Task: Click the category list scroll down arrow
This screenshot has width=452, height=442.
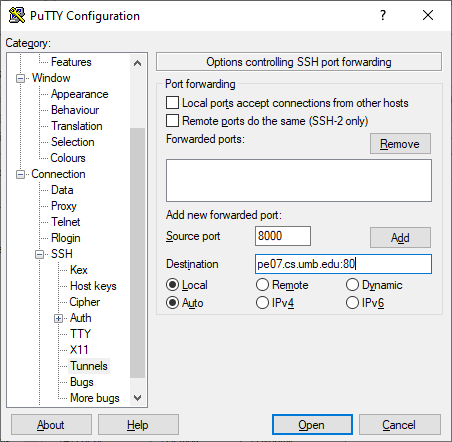Action: click(x=137, y=397)
